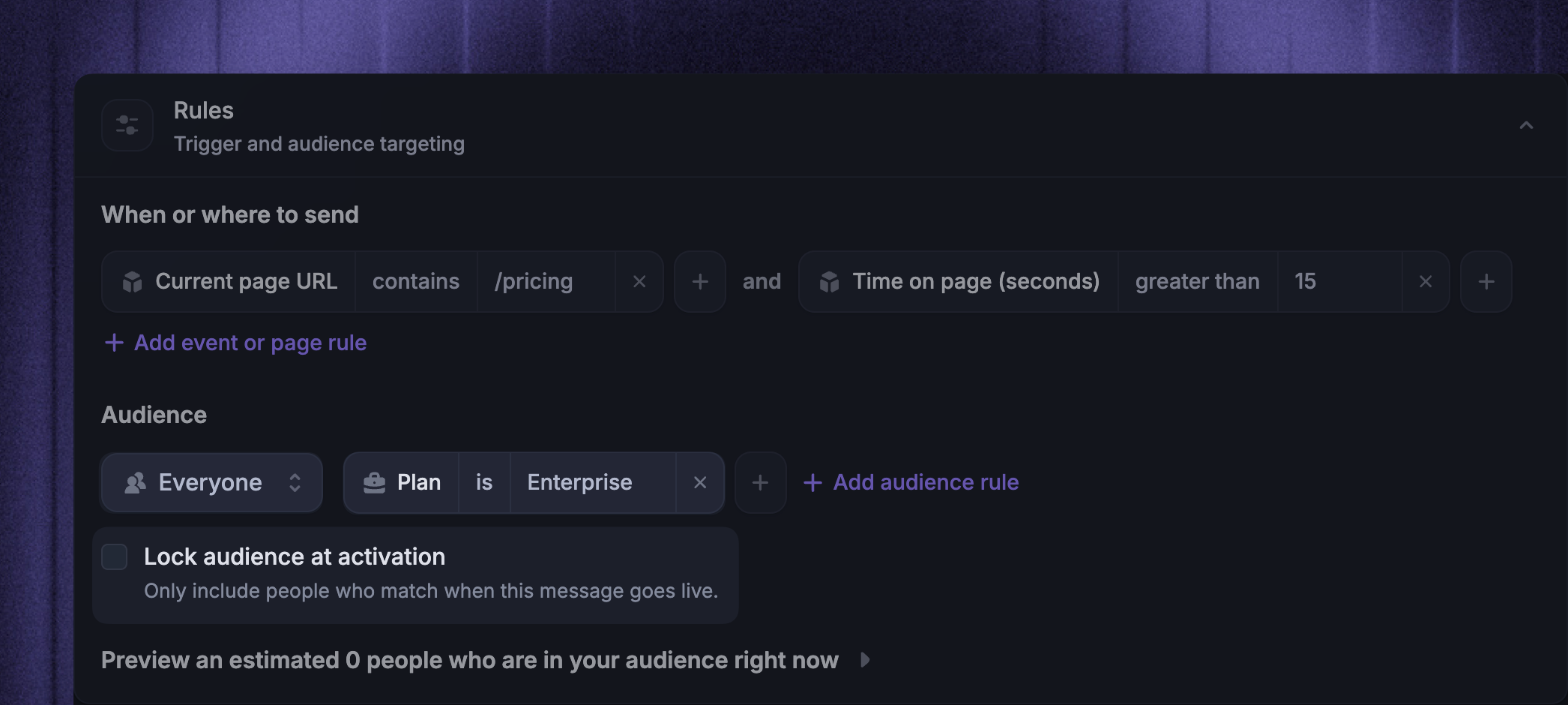Screen dimensions: 1568x705
Task: Edit the /pricing URL value field
Action: click(546, 282)
